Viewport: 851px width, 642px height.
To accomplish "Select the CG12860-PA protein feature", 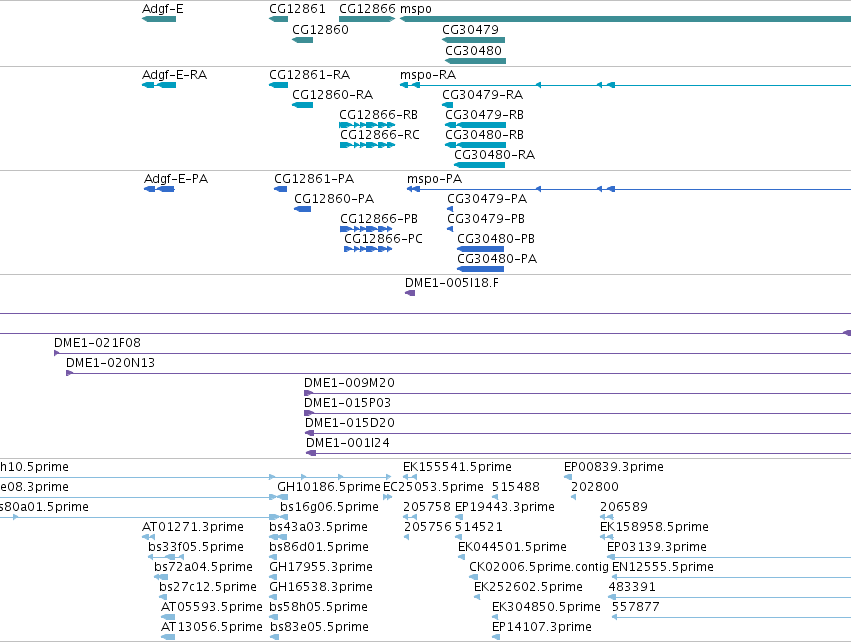I will click(x=302, y=209).
